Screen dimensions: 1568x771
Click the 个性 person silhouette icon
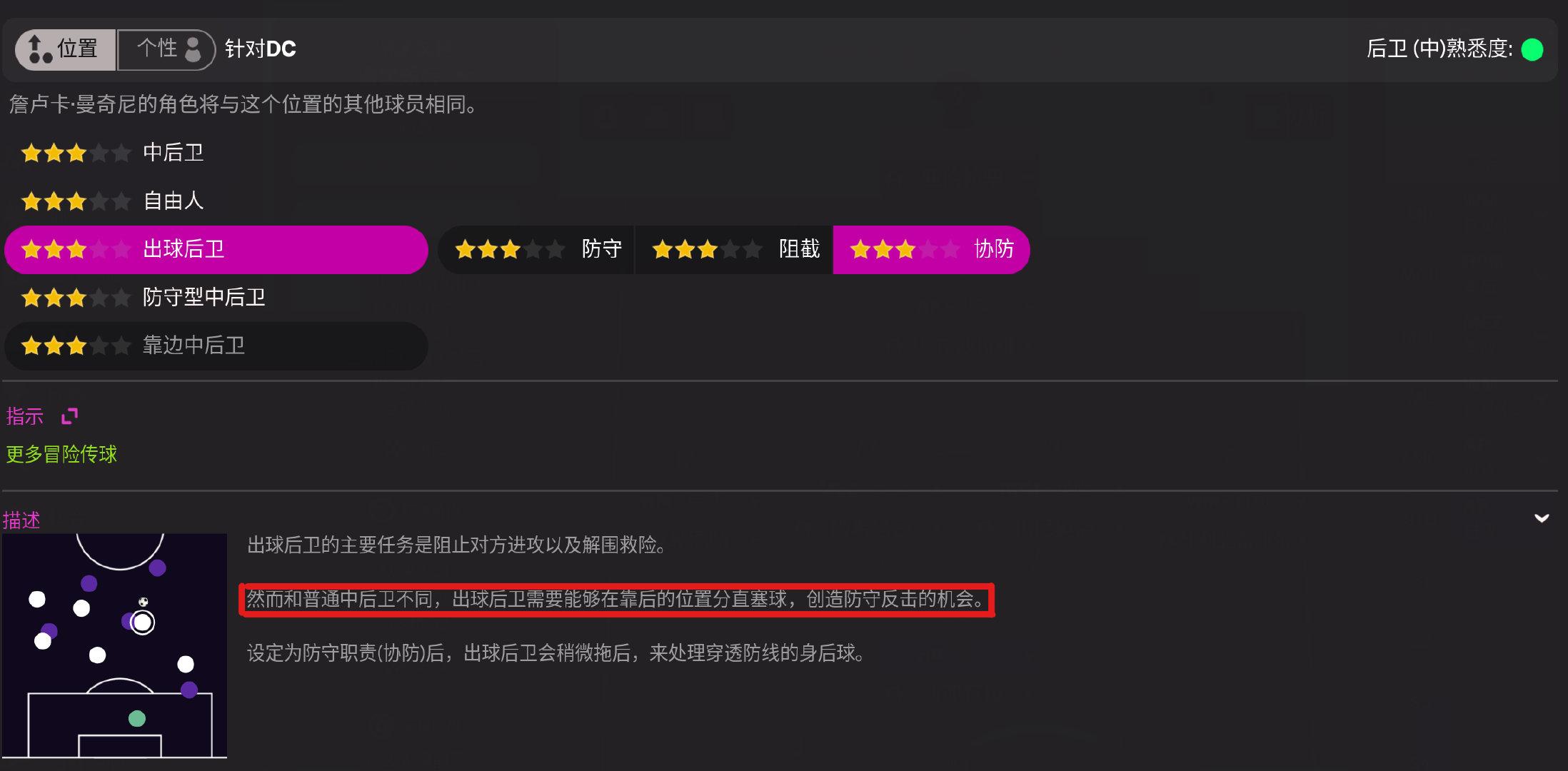coord(193,49)
